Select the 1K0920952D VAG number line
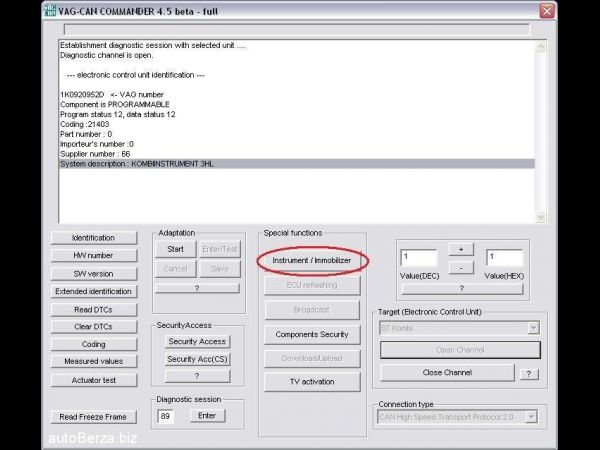The image size is (600, 450). click(x=297, y=95)
